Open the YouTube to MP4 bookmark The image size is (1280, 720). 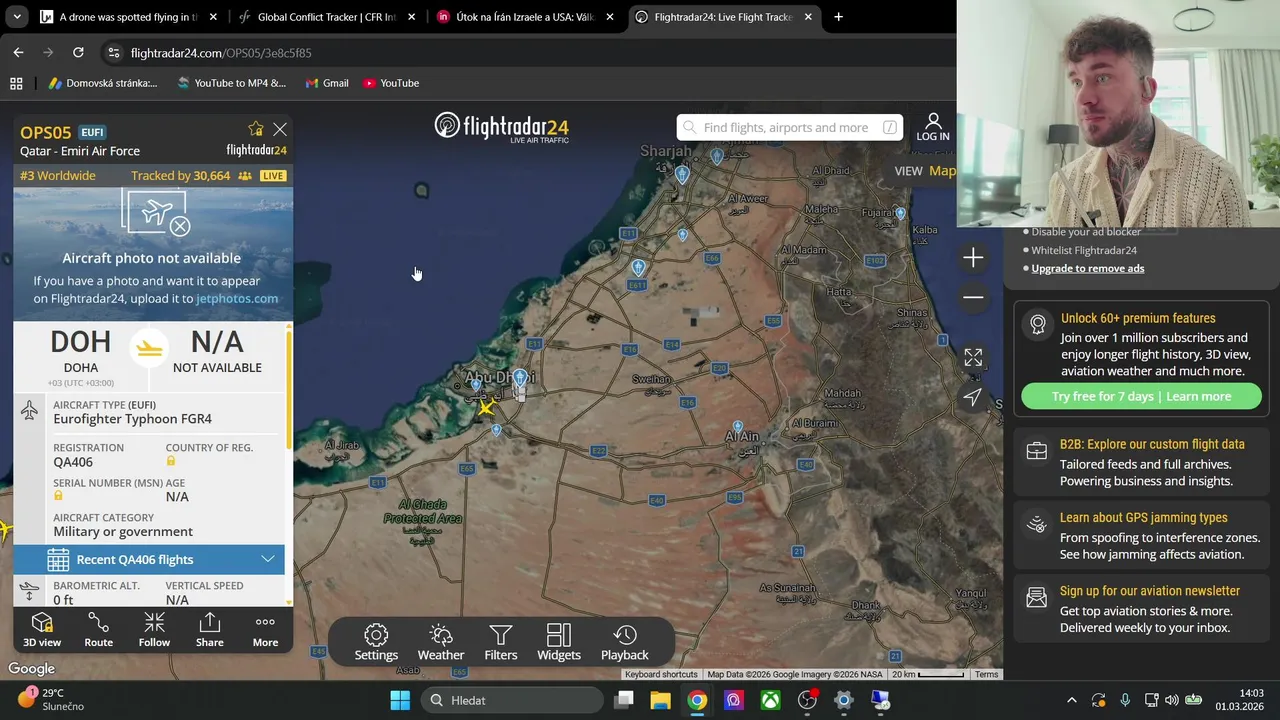pos(231,83)
